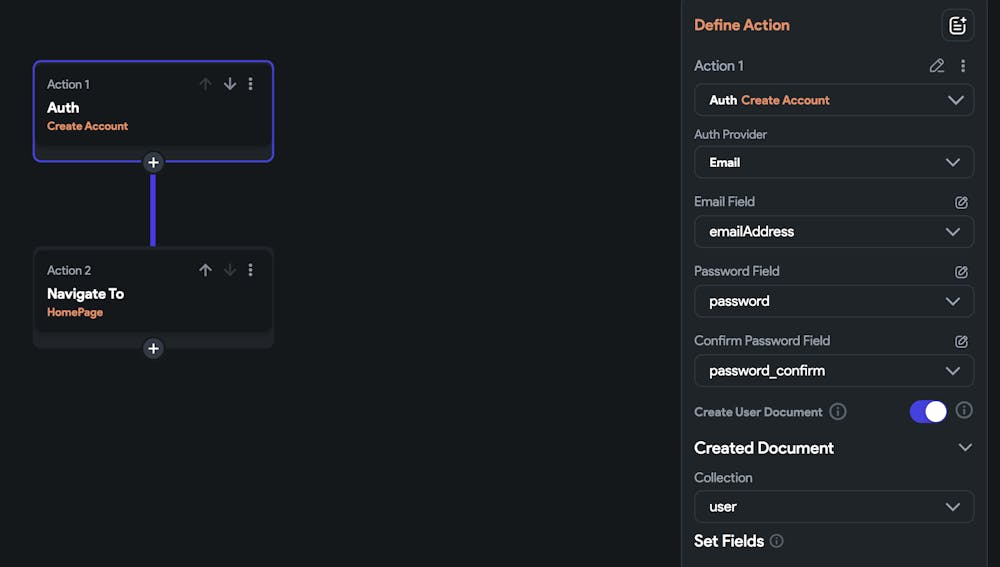This screenshot has width=1000, height=567.
Task: Open the Auth Provider Email dropdown
Action: pyautogui.click(x=834, y=162)
